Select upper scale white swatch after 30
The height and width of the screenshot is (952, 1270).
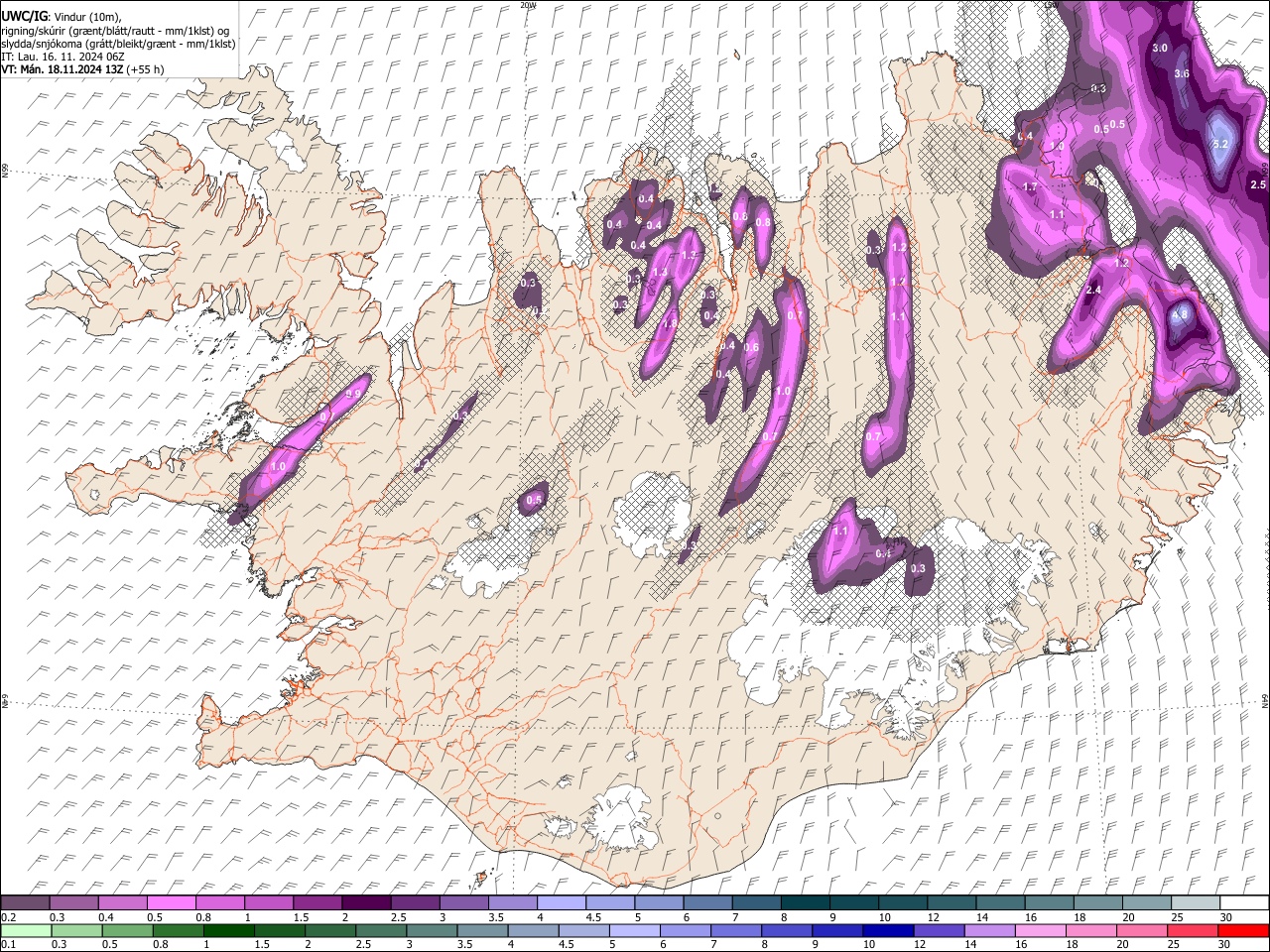(1244, 903)
